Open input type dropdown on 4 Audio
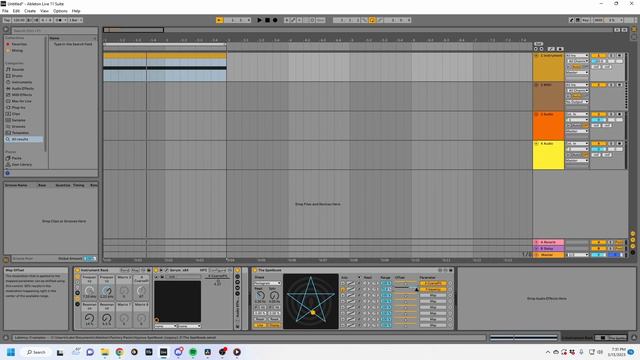The width and height of the screenshot is (640, 360). (577, 144)
